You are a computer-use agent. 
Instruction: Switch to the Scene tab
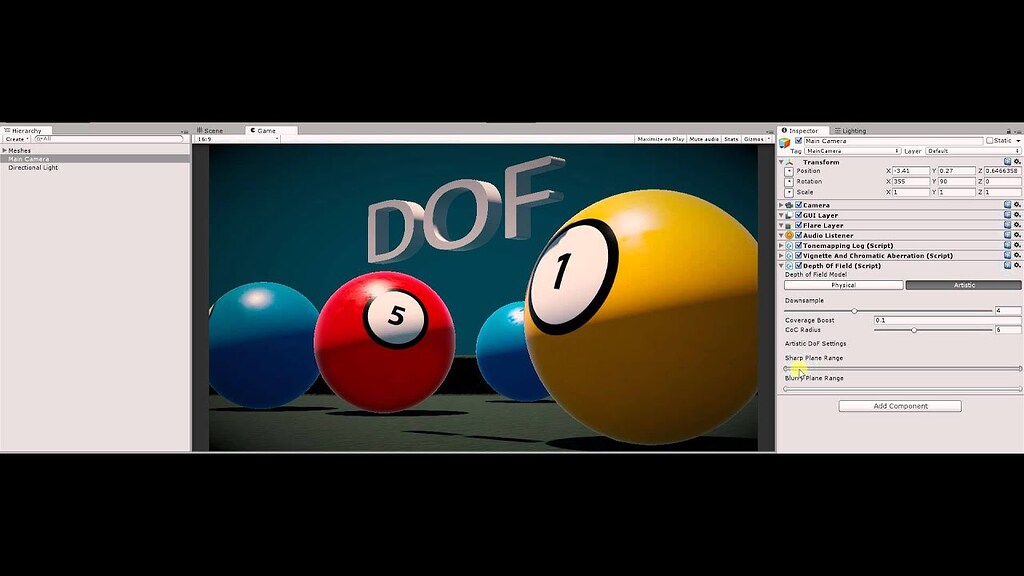[x=211, y=129]
